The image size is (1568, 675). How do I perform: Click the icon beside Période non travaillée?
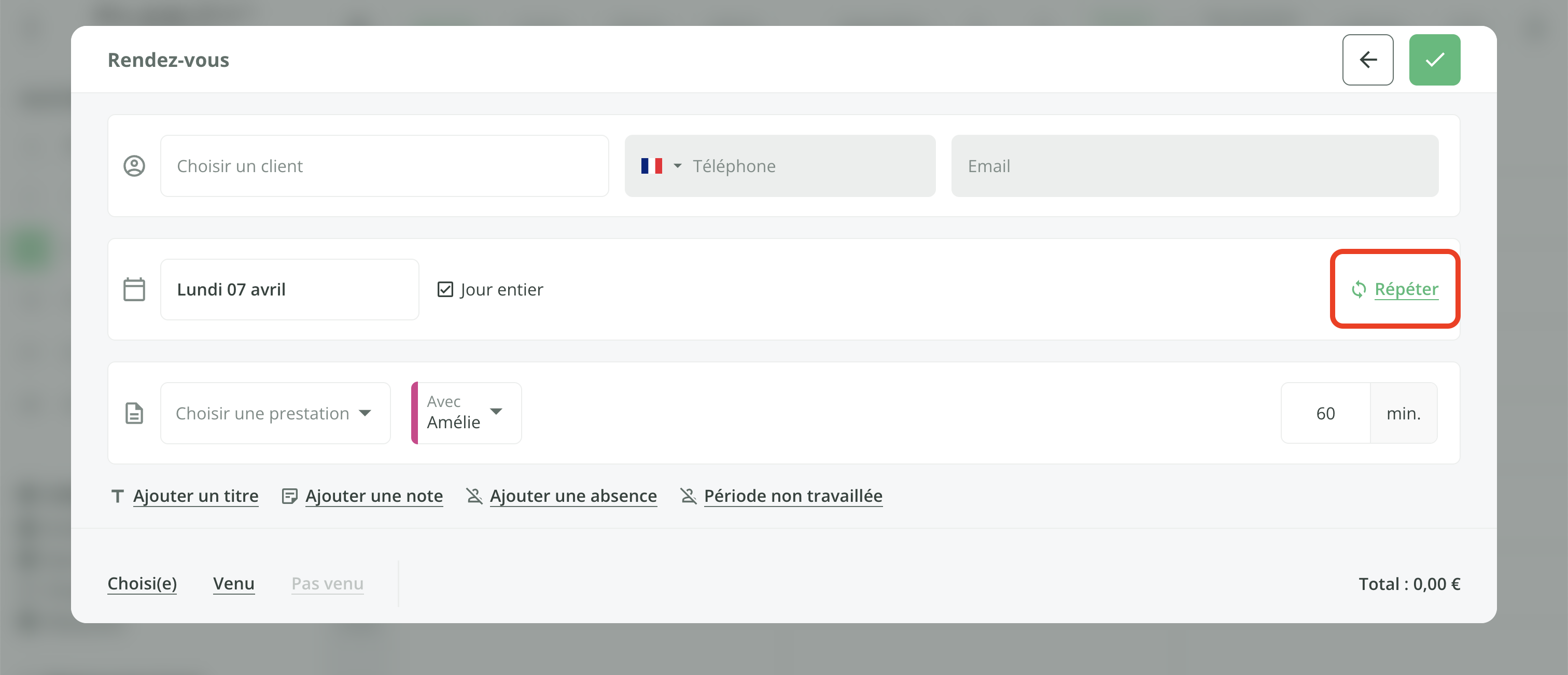click(x=688, y=496)
